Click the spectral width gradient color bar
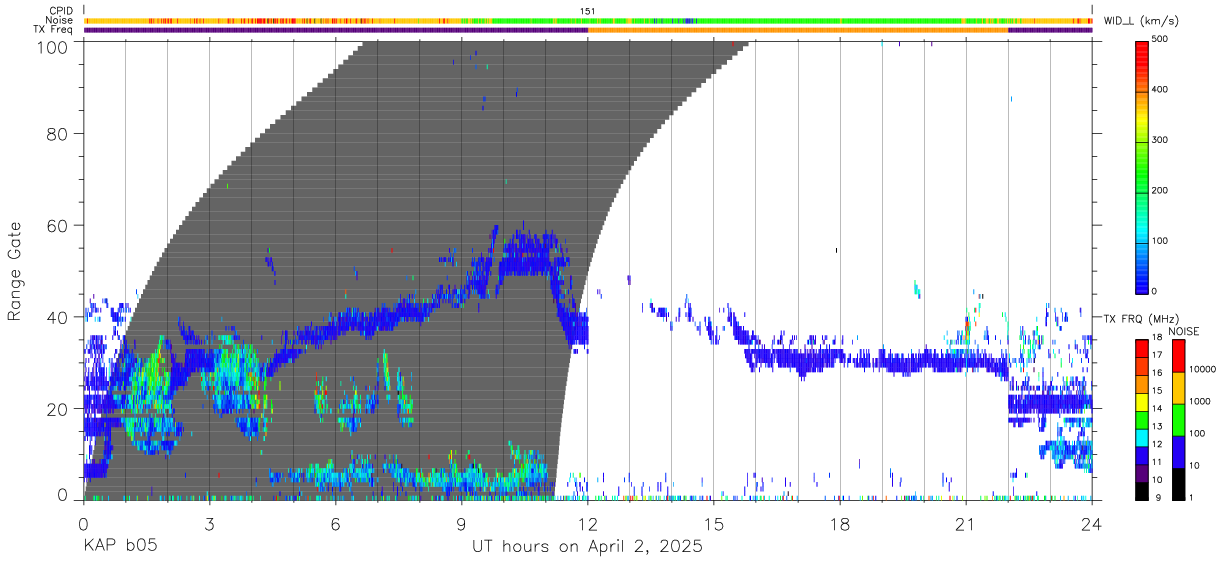 tap(1141, 166)
